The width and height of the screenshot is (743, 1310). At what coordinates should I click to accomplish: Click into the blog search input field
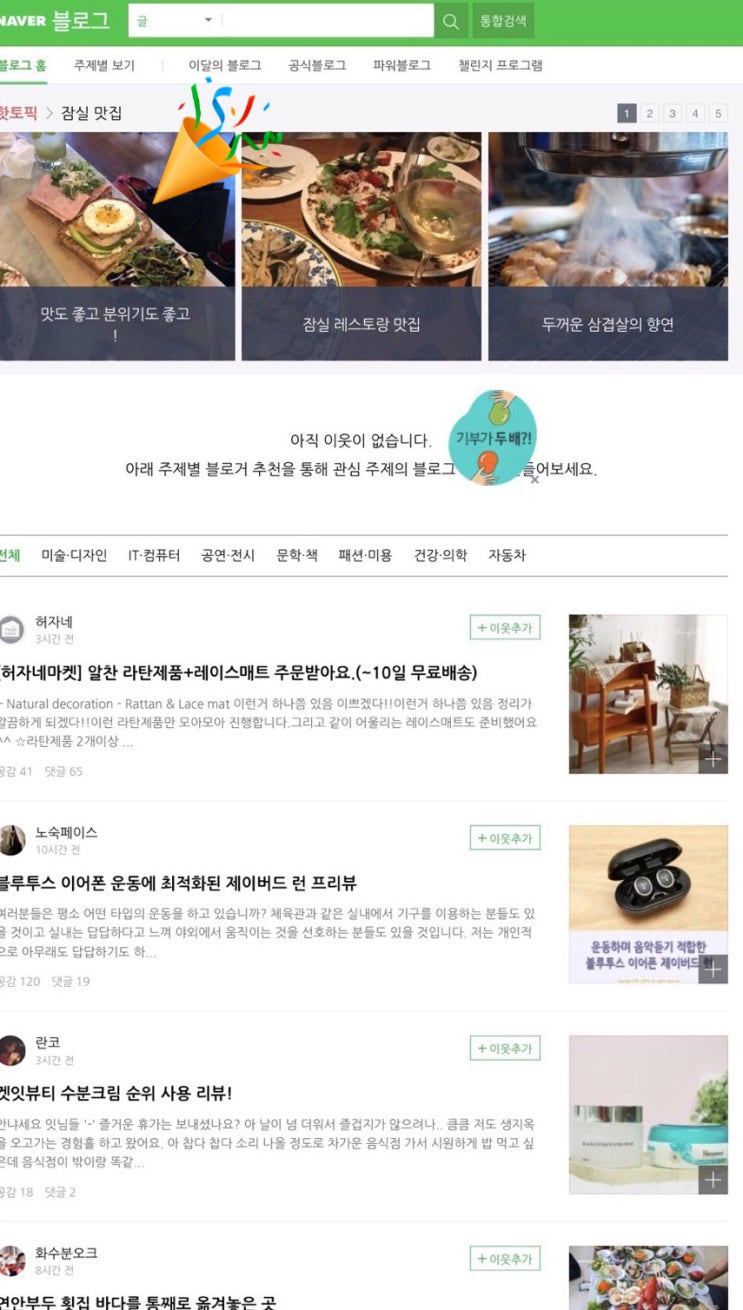[328, 21]
